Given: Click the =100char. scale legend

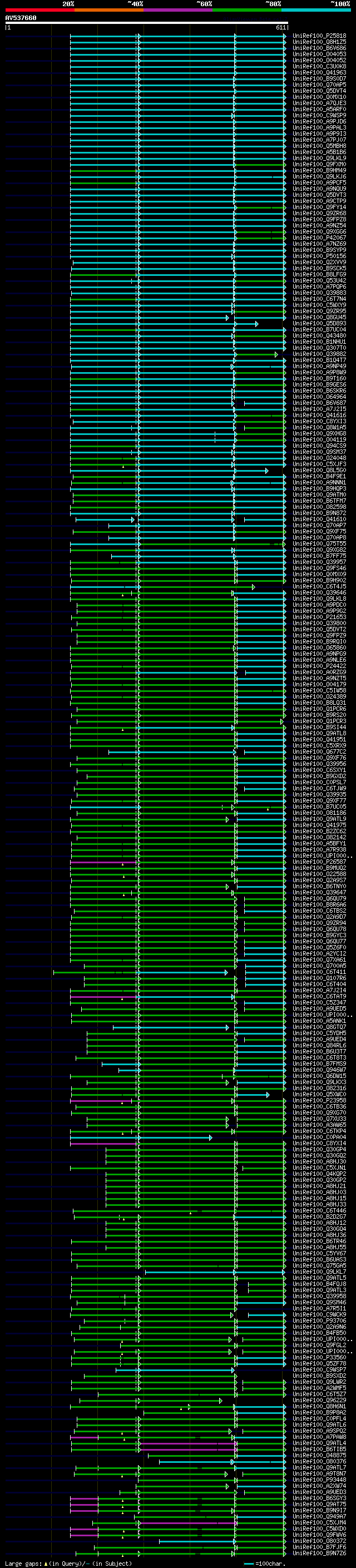Looking at the screenshot, I should (264, 1564).
